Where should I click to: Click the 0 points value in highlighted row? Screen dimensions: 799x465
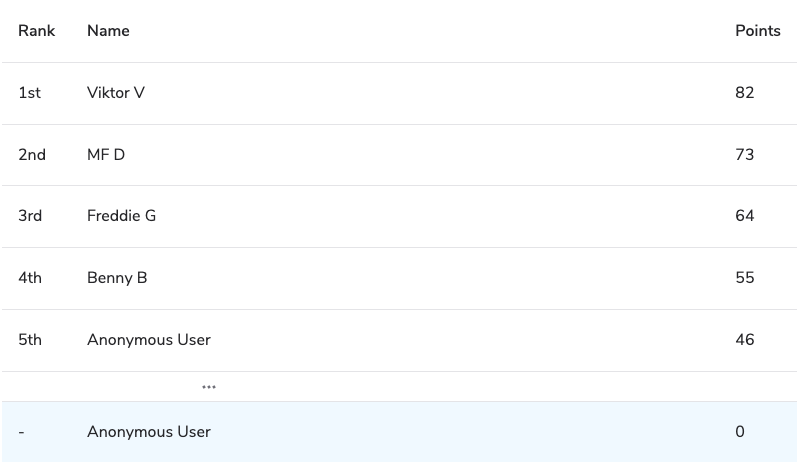[740, 432]
